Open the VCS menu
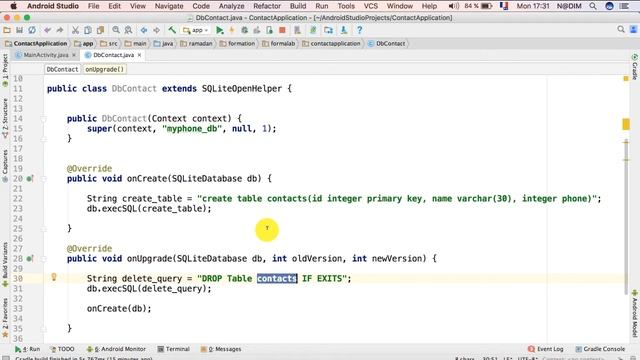 tap(371, 6)
